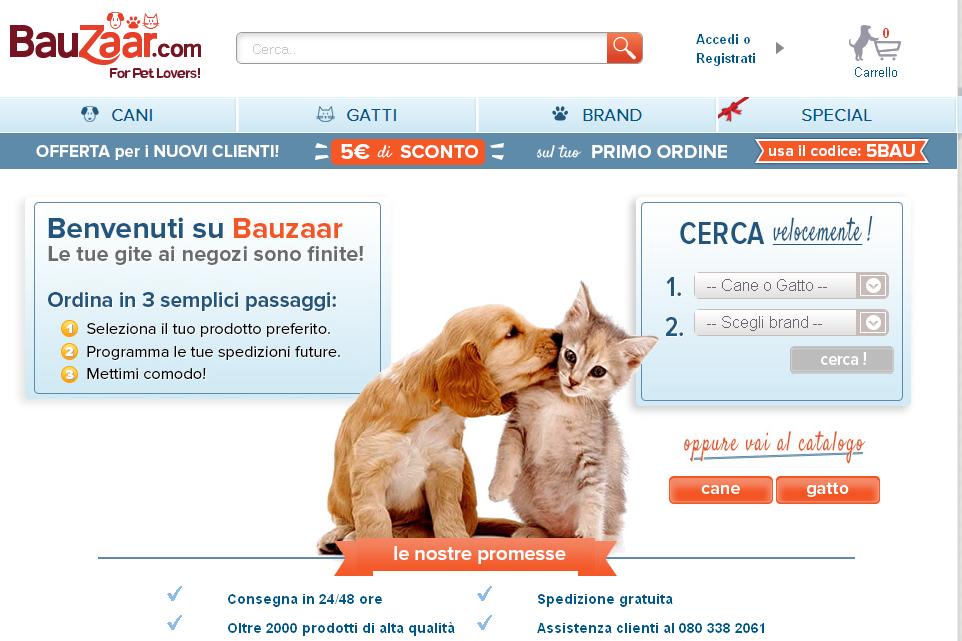Viewport: 962px width, 641px height.
Task: Expand the Cane o Gatto dropdown
Action: tap(791, 286)
